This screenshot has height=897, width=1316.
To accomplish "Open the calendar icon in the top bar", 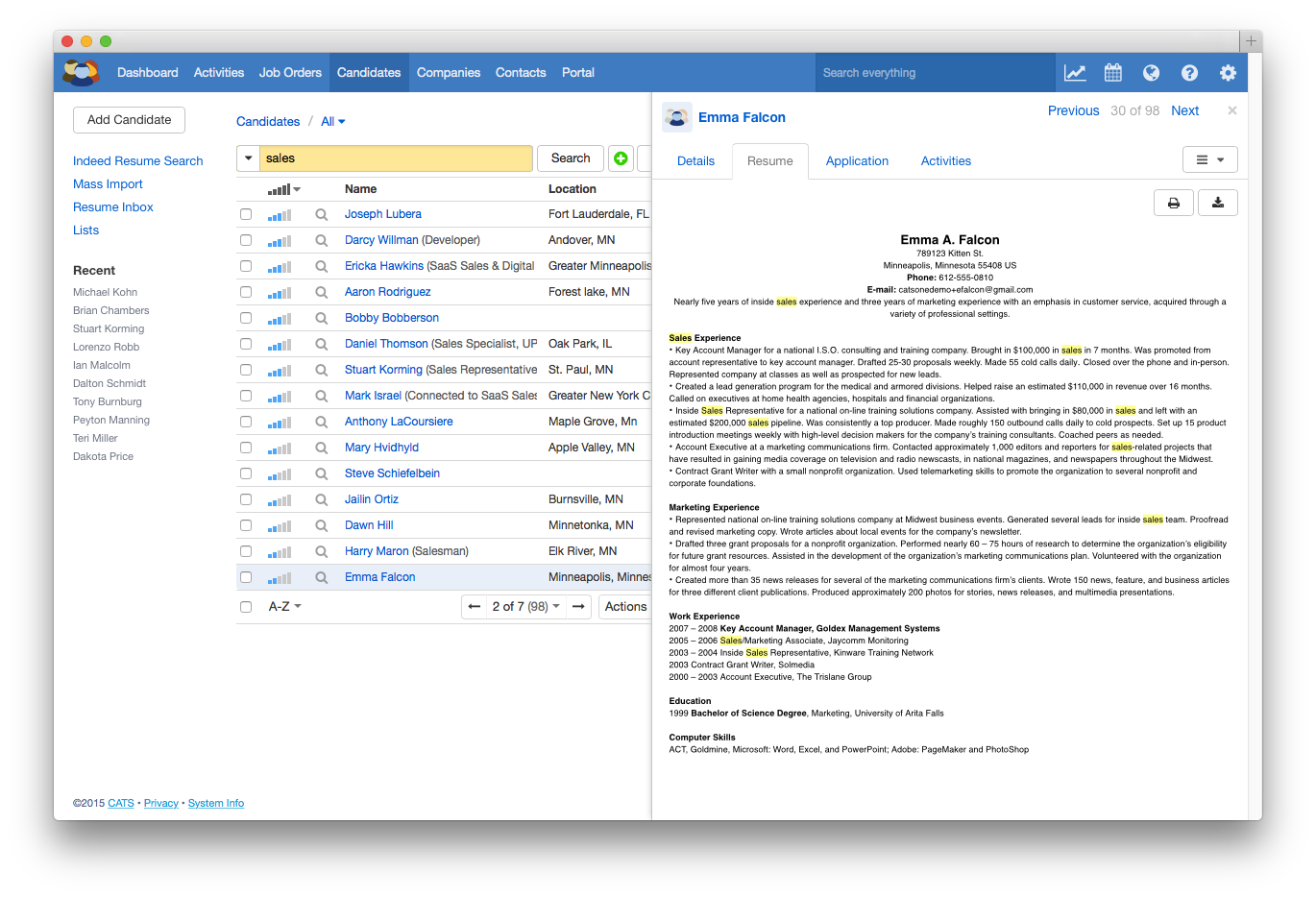I will pyautogui.click(x=1112, y=72).
